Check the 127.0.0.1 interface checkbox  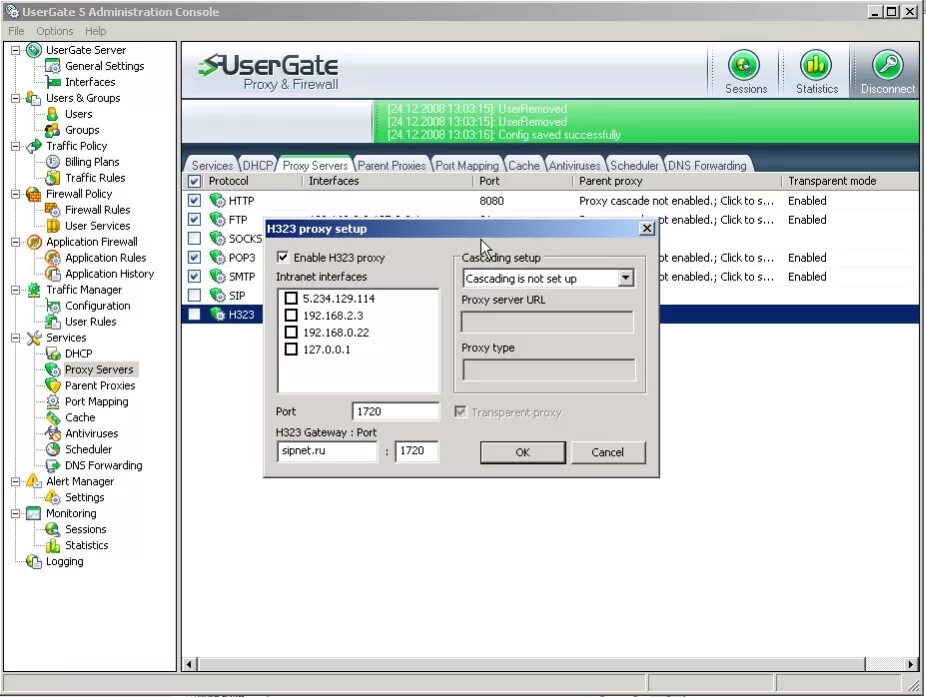tap(291, 350)
